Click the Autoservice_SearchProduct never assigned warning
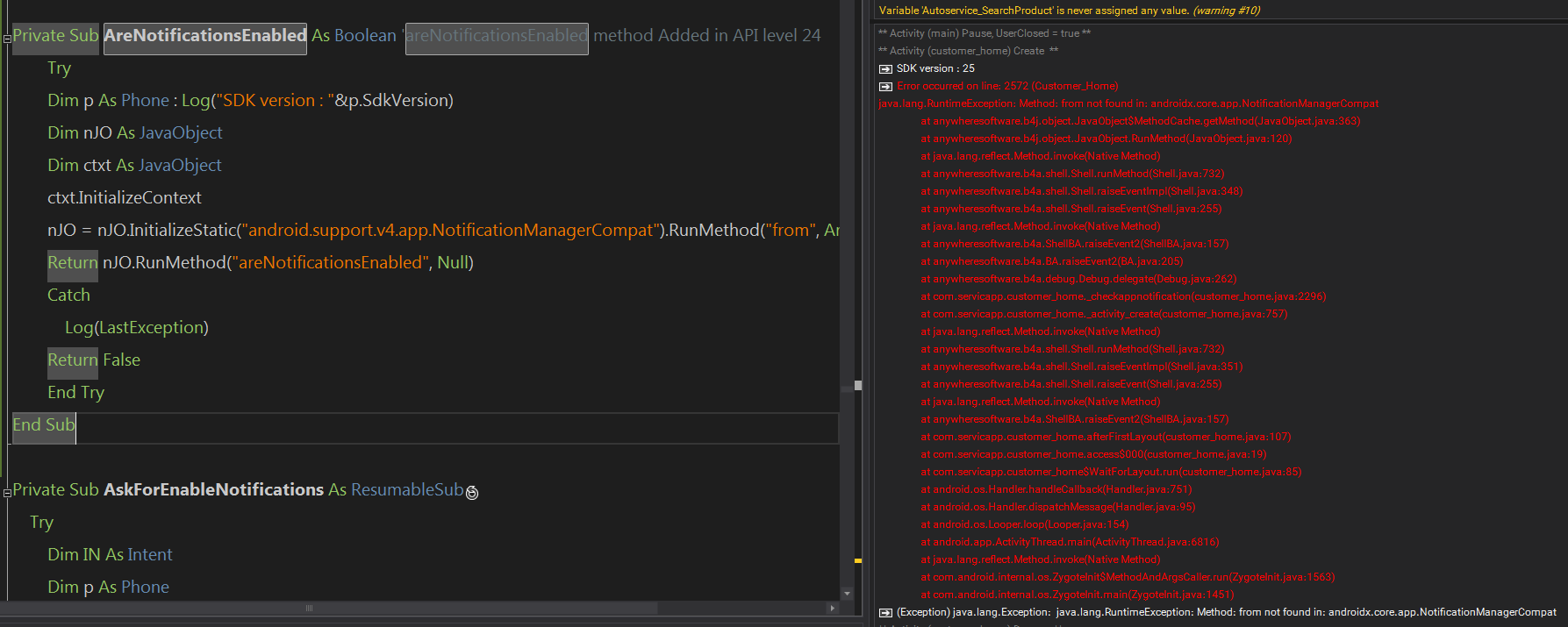The width and height of the screenshot is (1568, 627). pyautogui.click(x=1069, y=11)
